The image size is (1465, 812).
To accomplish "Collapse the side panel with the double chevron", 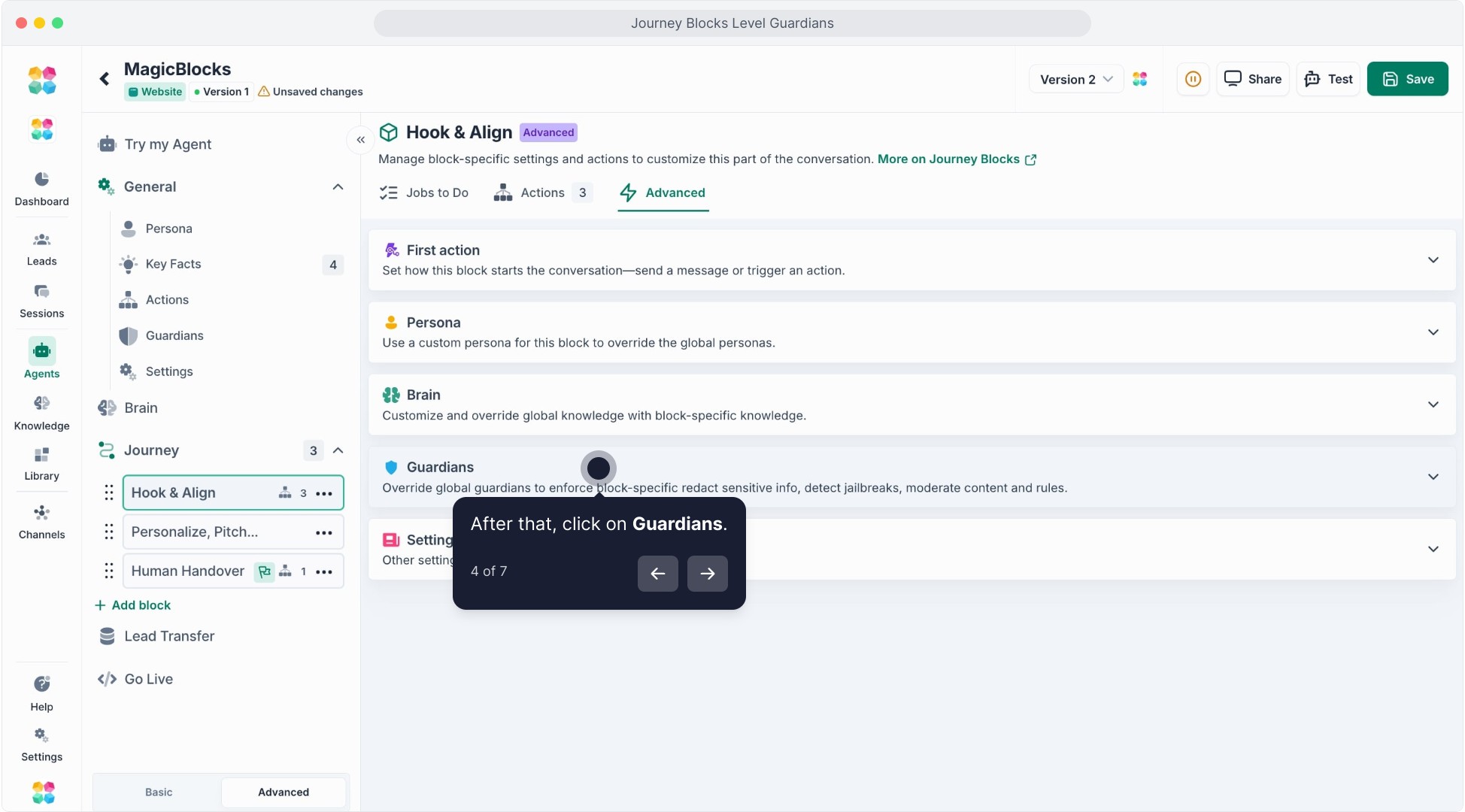I will click(361, 140).
